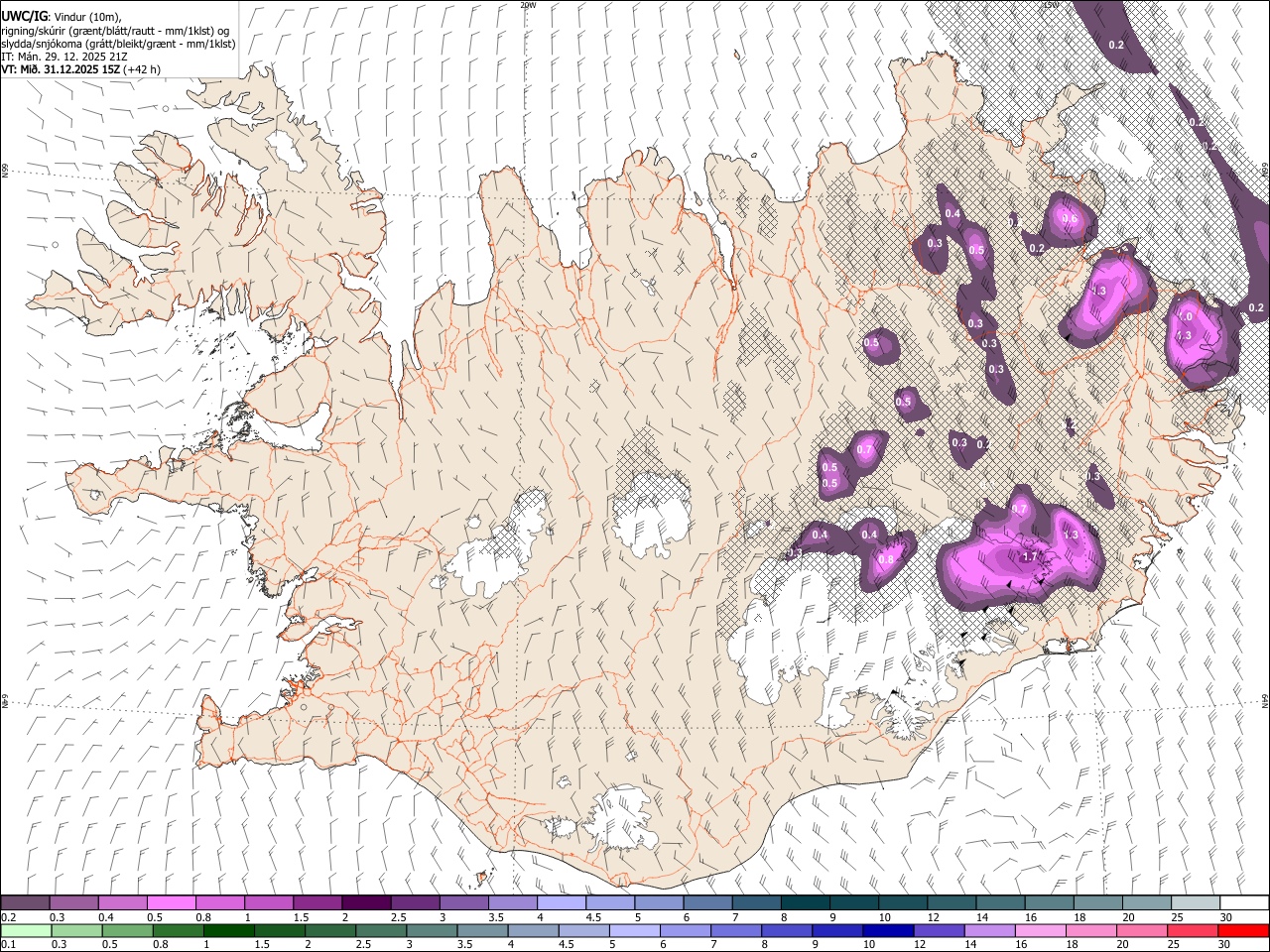
Task: Select the 0.8 magenta swatch, upper legend row
Action: point(219,903)
